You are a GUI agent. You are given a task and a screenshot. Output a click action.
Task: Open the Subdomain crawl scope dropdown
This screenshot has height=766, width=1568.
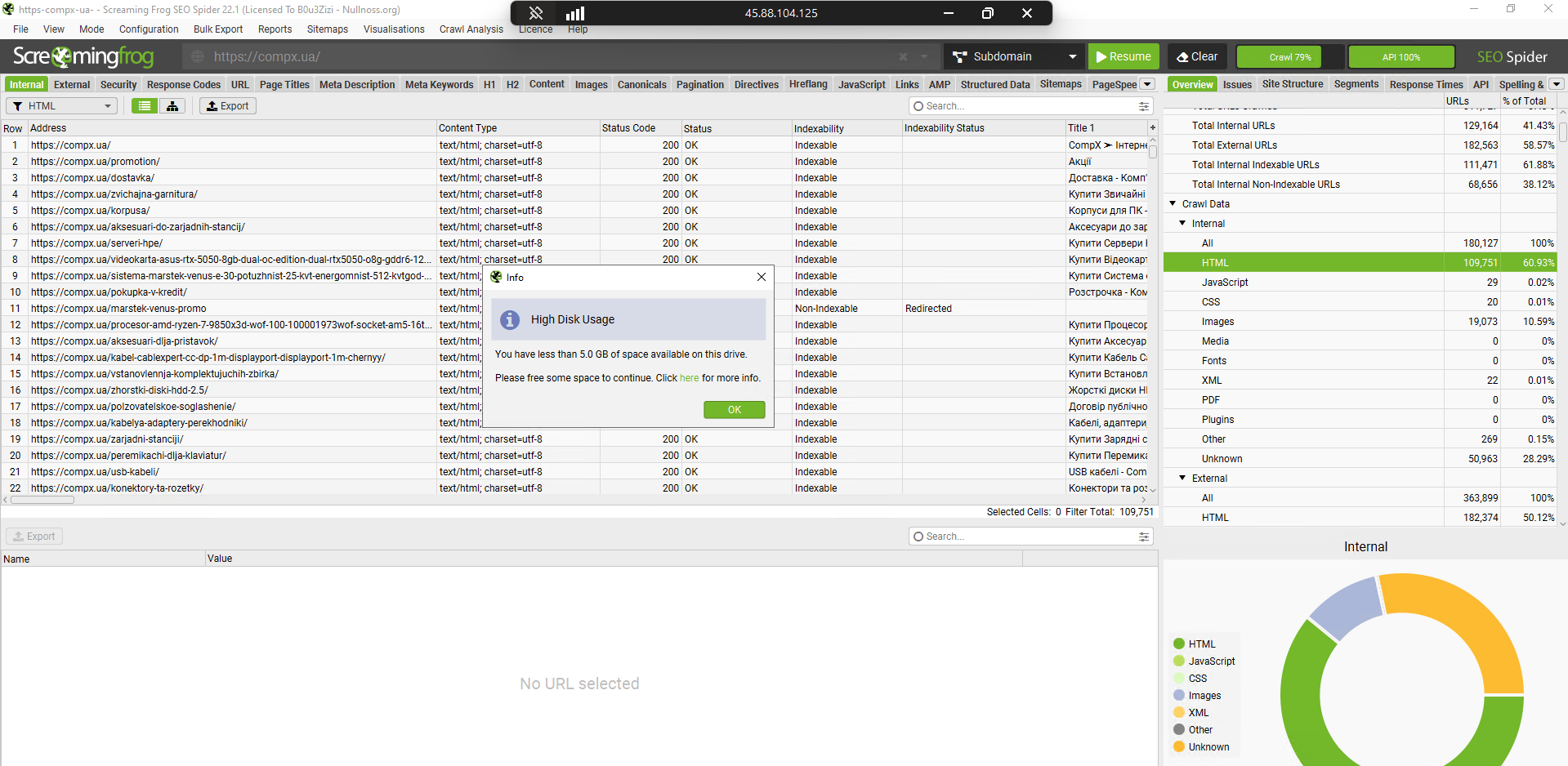pyautogui.click(x=1014, y=56)
